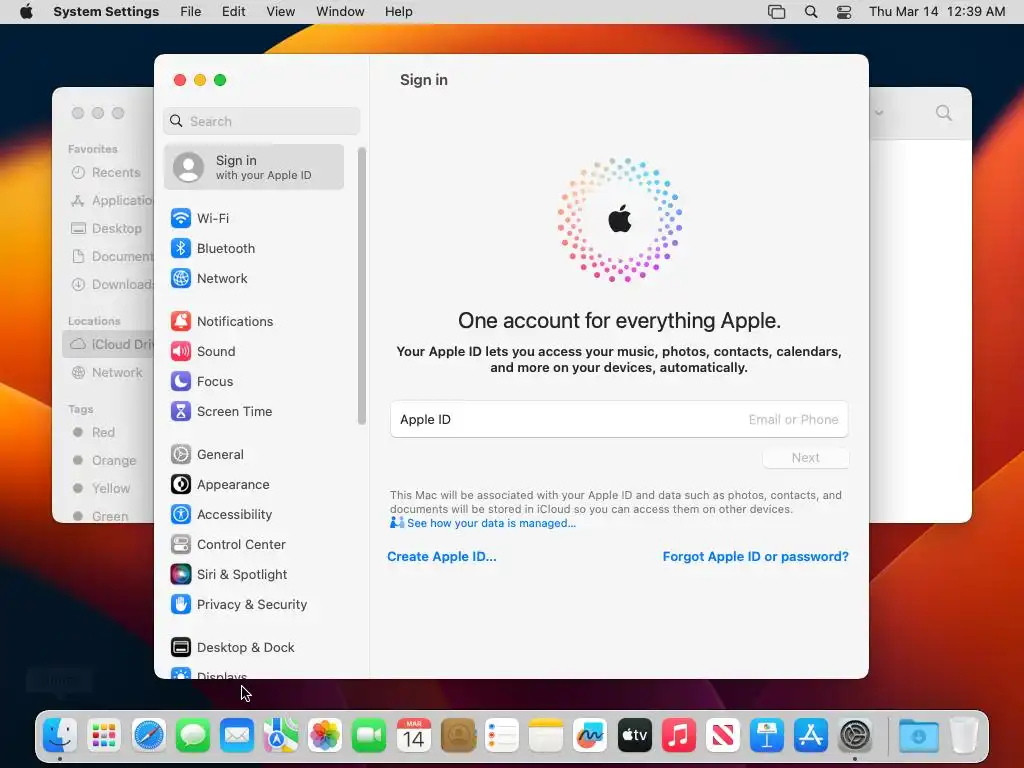
Task: Open Messages app in the Dock
Action: tap(193, 735)
